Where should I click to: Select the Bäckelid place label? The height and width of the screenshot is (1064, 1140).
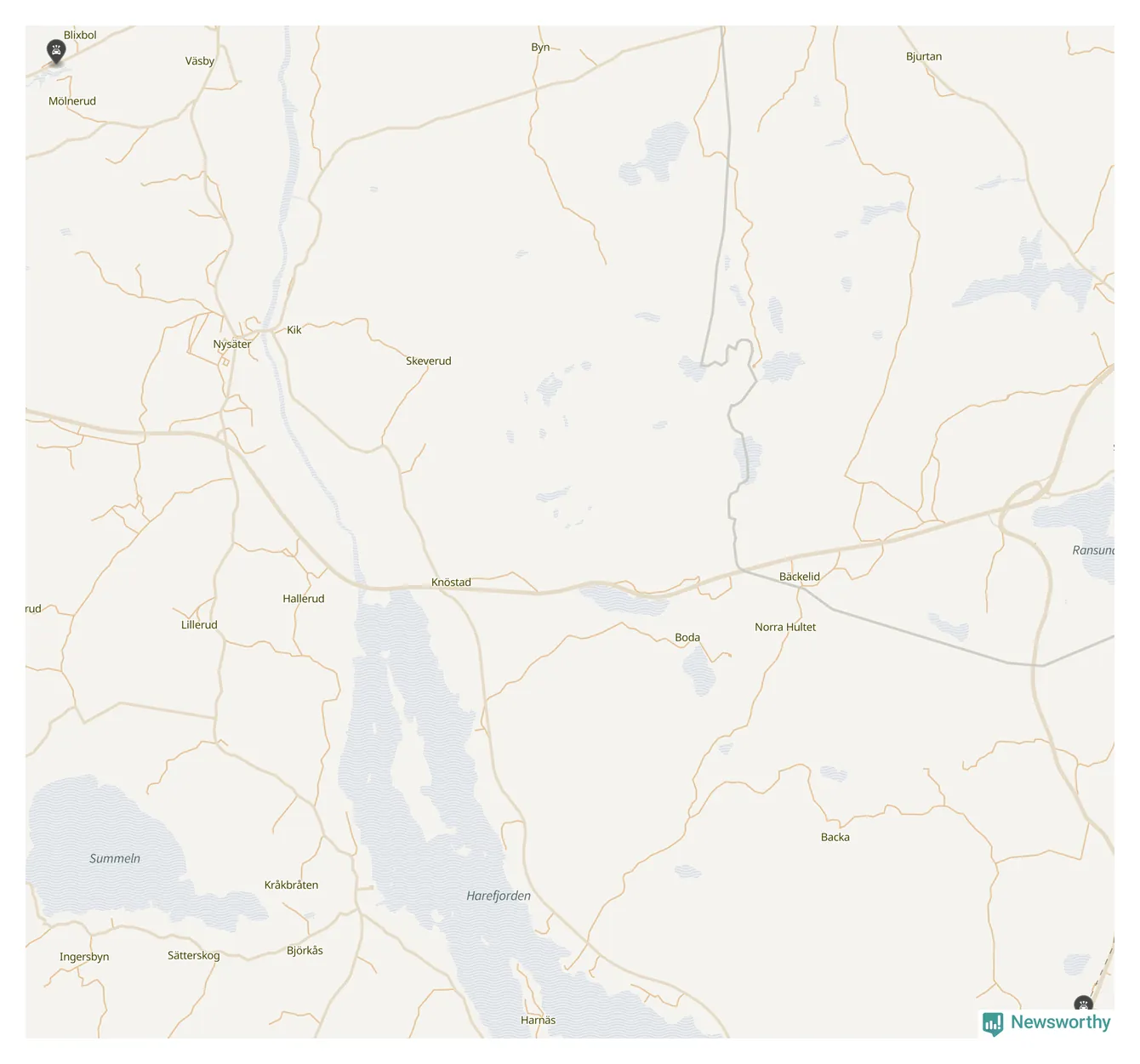[x=800, y=577]
